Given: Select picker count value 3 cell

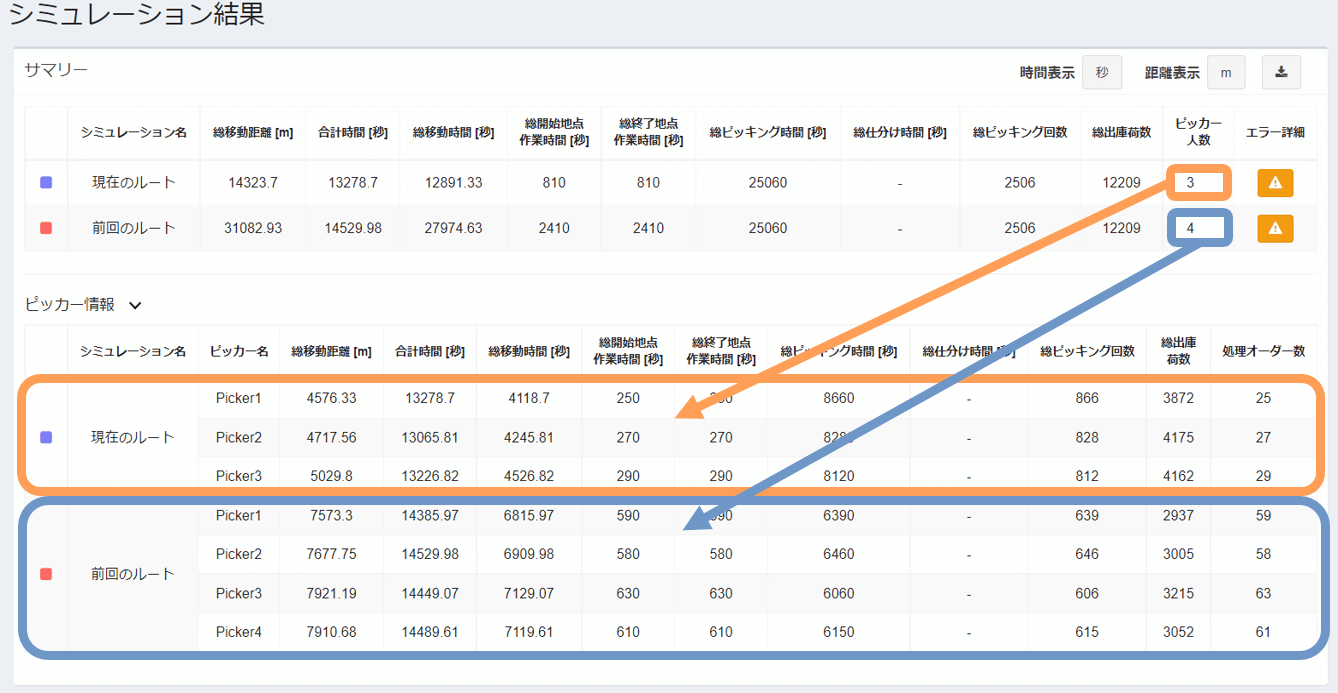Looking at the screenshot, I should pos(1190,183).
